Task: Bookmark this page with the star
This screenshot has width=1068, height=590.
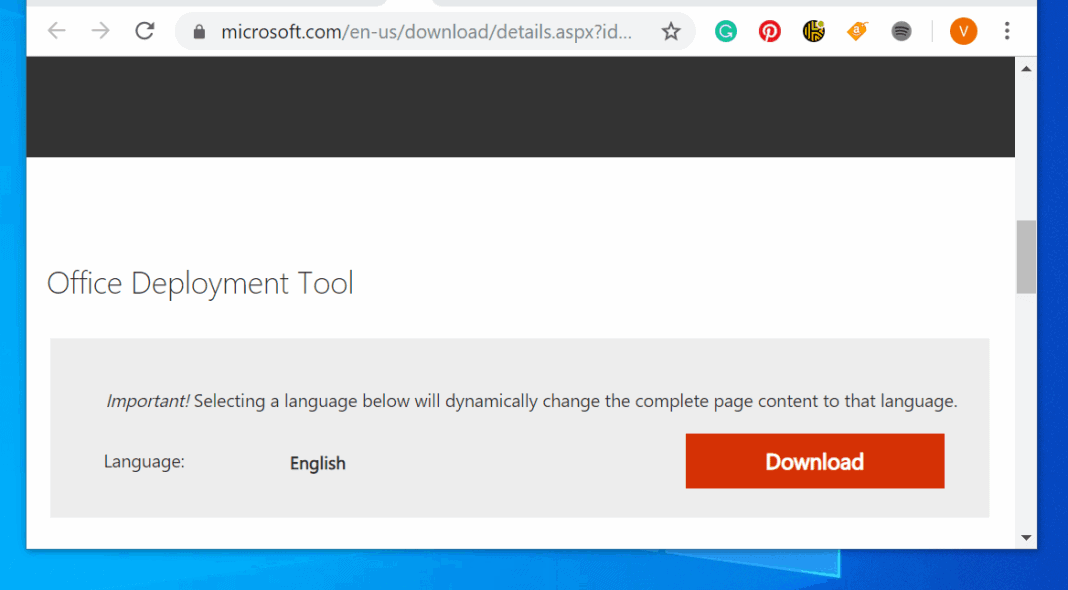Action: (670, 31)
